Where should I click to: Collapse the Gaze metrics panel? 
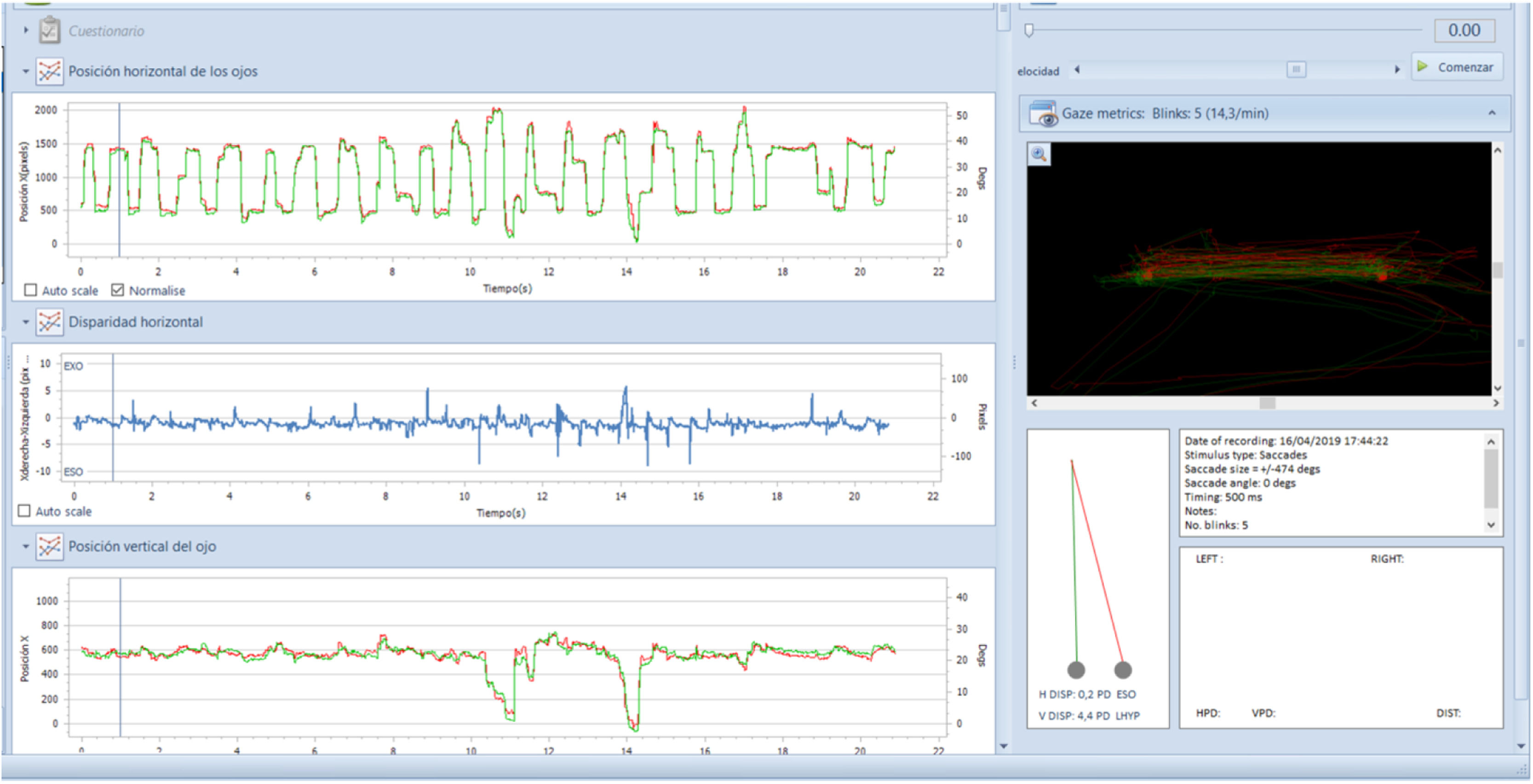tap(1491, 113)
